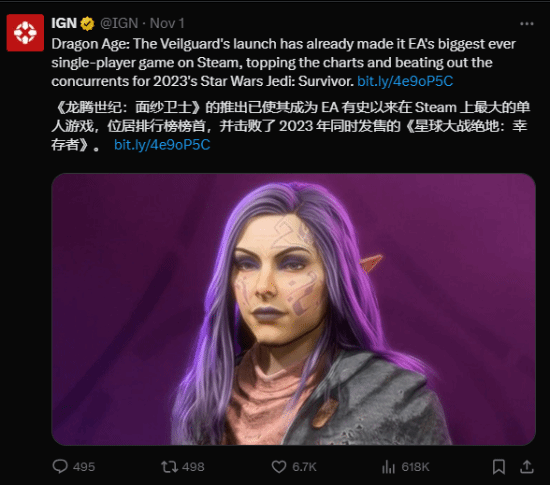Viewport: 550px width, 485px height.
Task: Click the 618K views count
Action: point(415,467)
